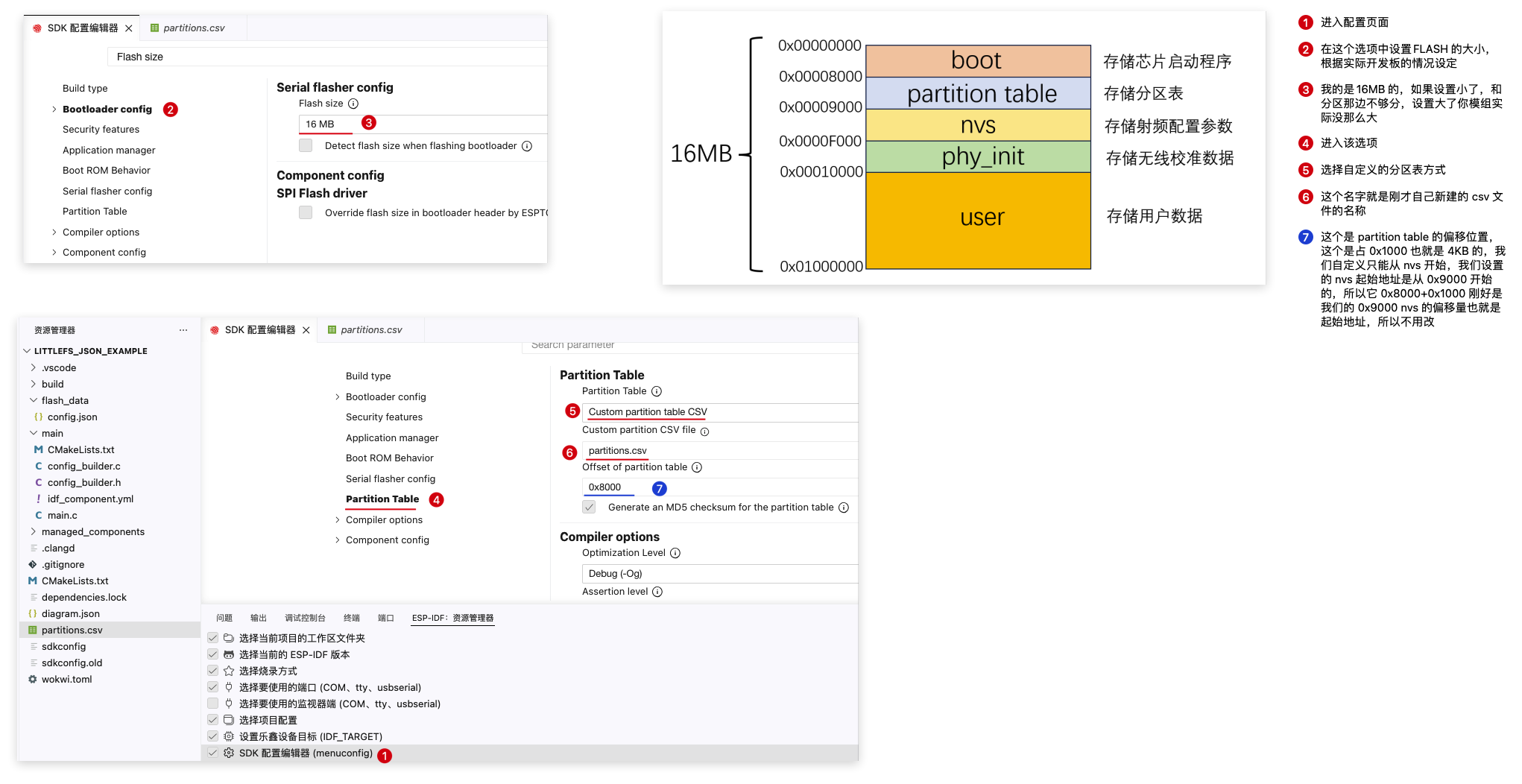The image size is (1522, 784).
Task: Click info icon beside Assertion level
Action: click(x=657, y=592)
